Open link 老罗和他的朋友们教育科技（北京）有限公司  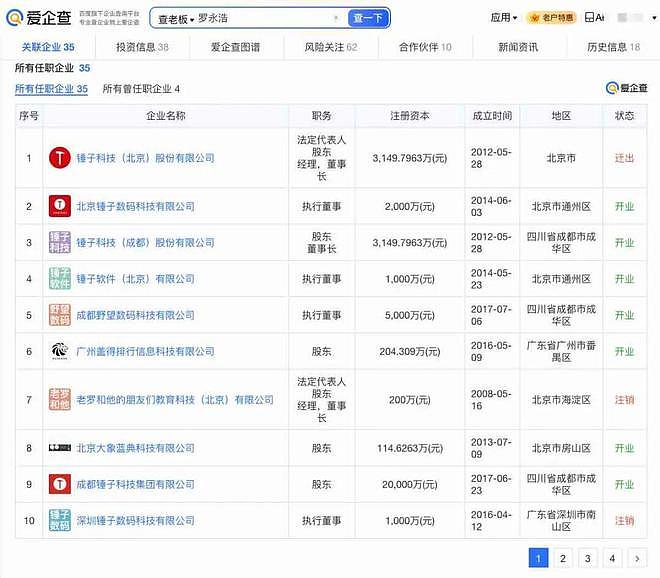pos(175,400)
